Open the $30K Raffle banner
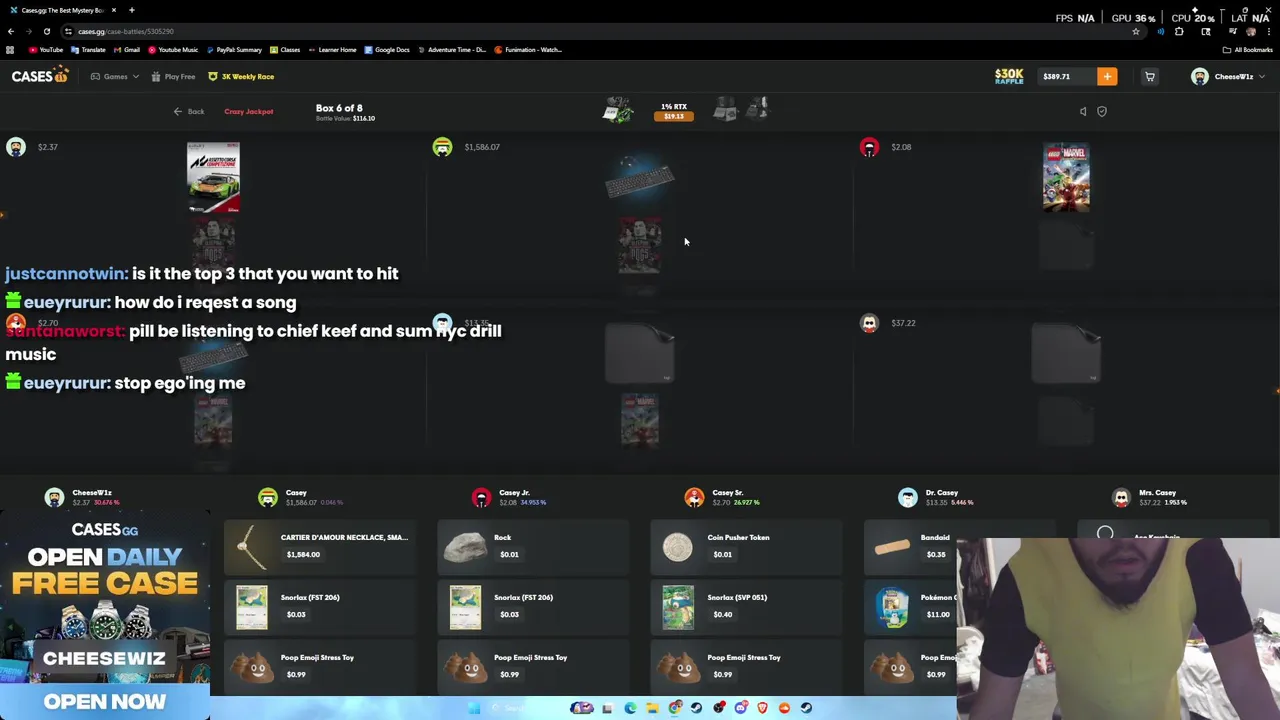Screen dimensions: 1280x720 click(x=1009, y=76)
